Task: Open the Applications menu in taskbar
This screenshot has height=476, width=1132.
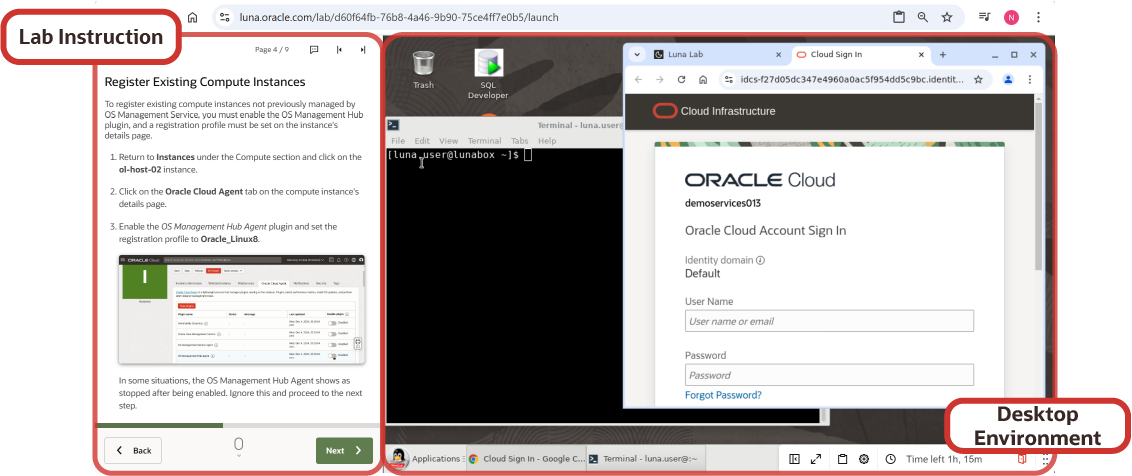Action: click(426, 459)
